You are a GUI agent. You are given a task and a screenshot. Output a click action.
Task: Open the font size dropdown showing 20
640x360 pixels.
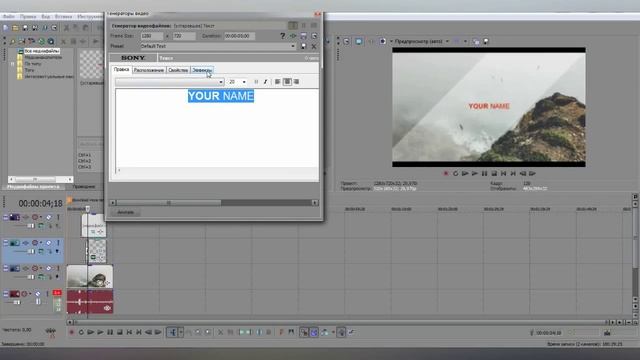coord(244,82)
